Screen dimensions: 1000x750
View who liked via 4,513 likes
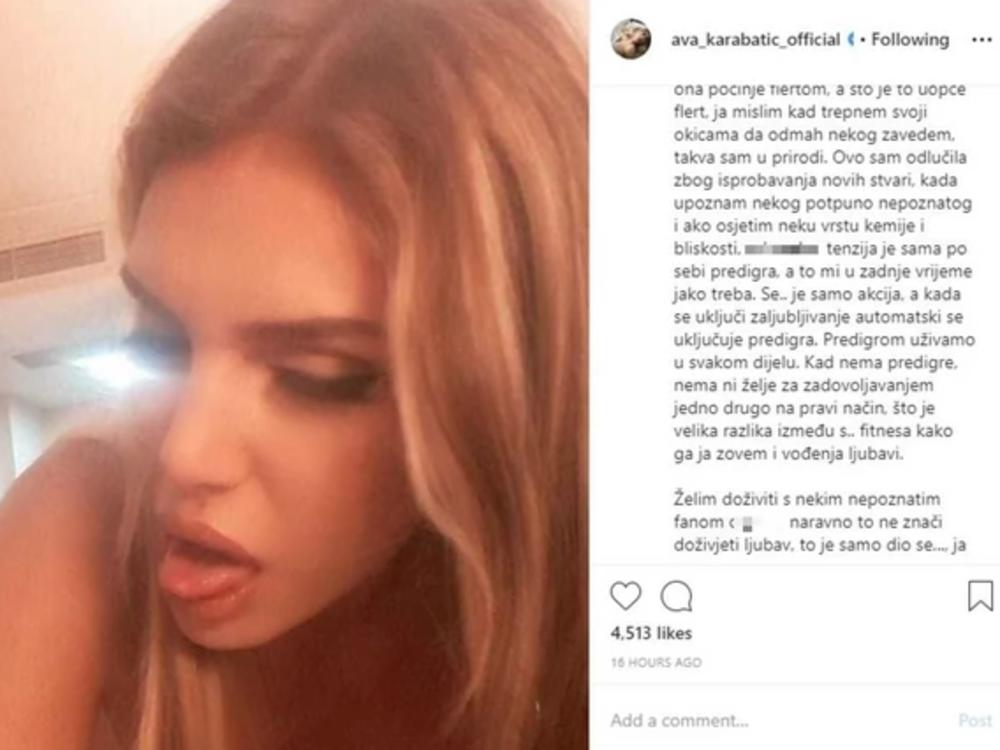(651, 633)
